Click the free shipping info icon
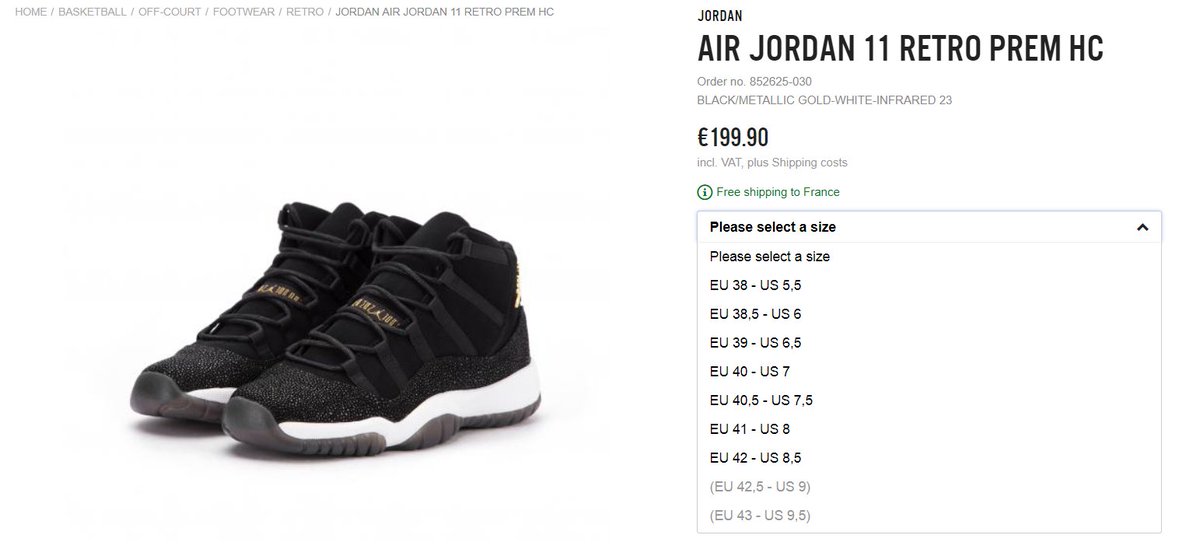The height and width of the screenshot is (549, 1200). point(705,192)
